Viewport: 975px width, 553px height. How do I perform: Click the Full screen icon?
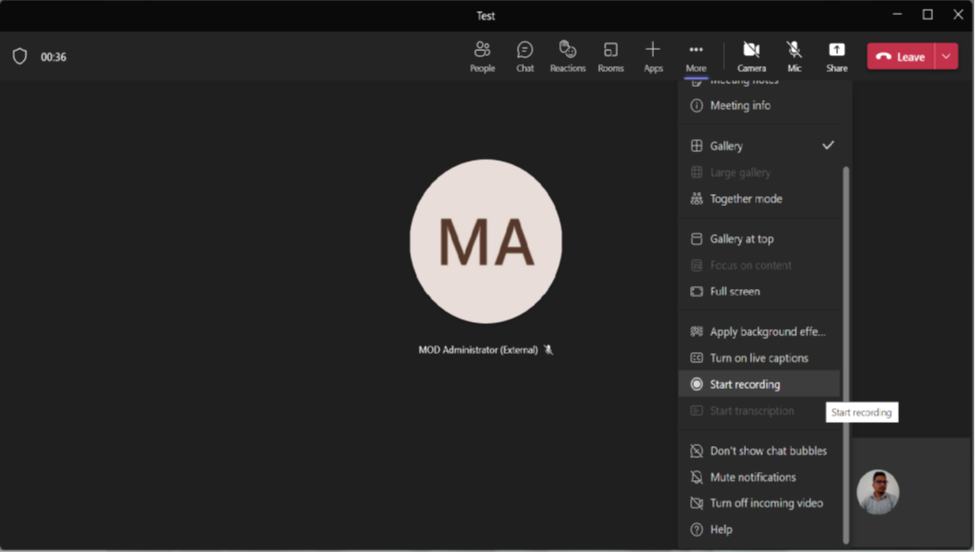(696, 292)
